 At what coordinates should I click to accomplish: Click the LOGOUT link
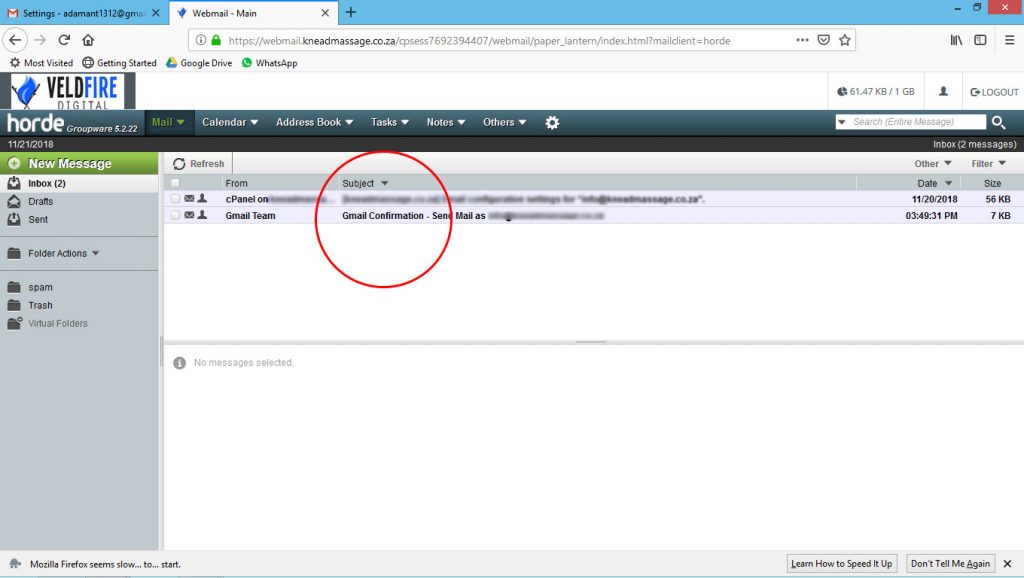tap(994, 92)
